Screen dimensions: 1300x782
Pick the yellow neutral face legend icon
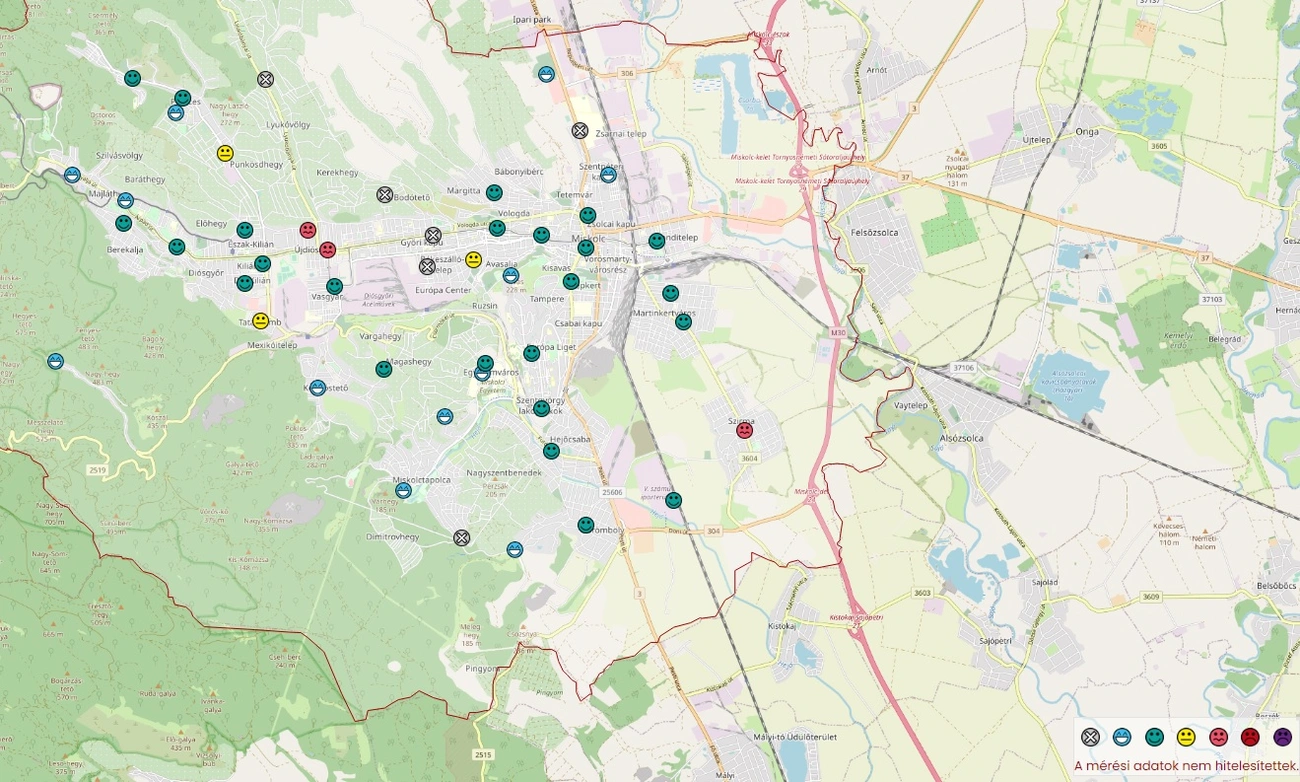[1187, 737]
